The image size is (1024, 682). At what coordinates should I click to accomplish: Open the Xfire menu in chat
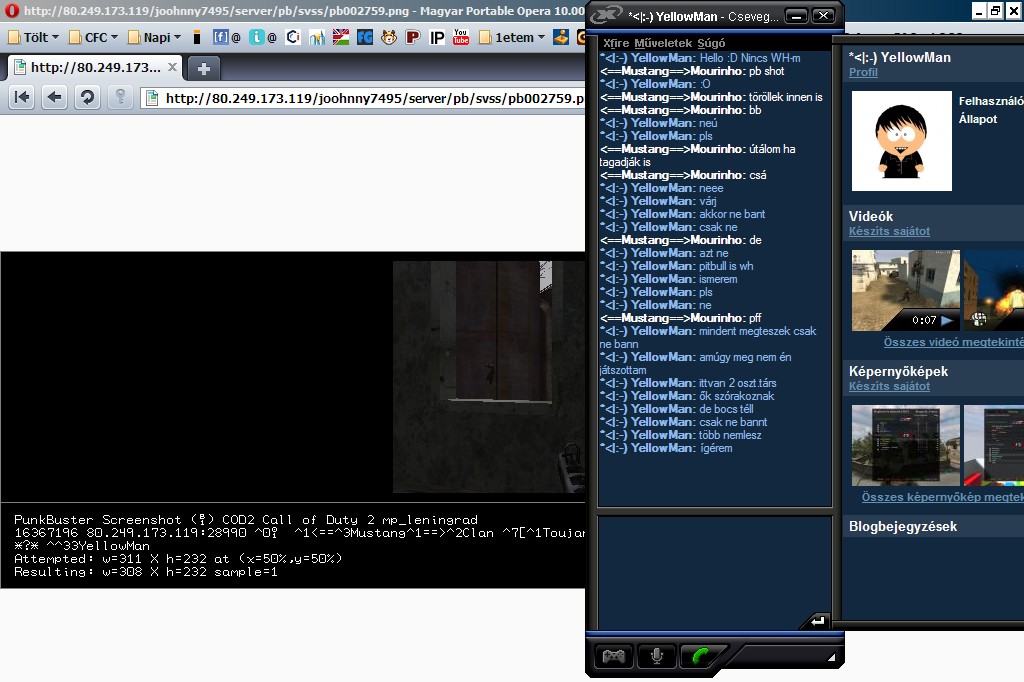coord(616,43)
